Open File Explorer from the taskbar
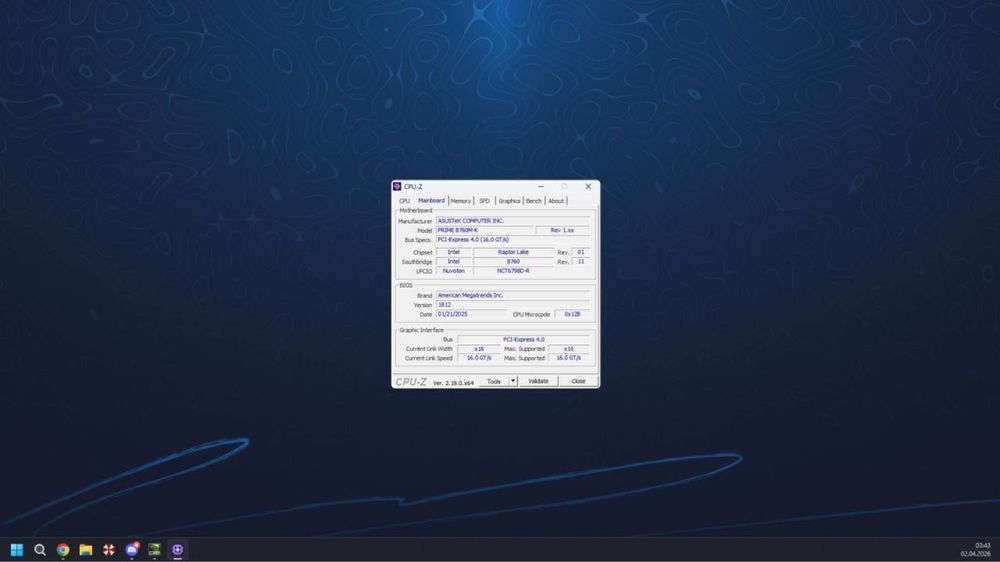Screen dimensions: 1000x562 pos(85,549)
